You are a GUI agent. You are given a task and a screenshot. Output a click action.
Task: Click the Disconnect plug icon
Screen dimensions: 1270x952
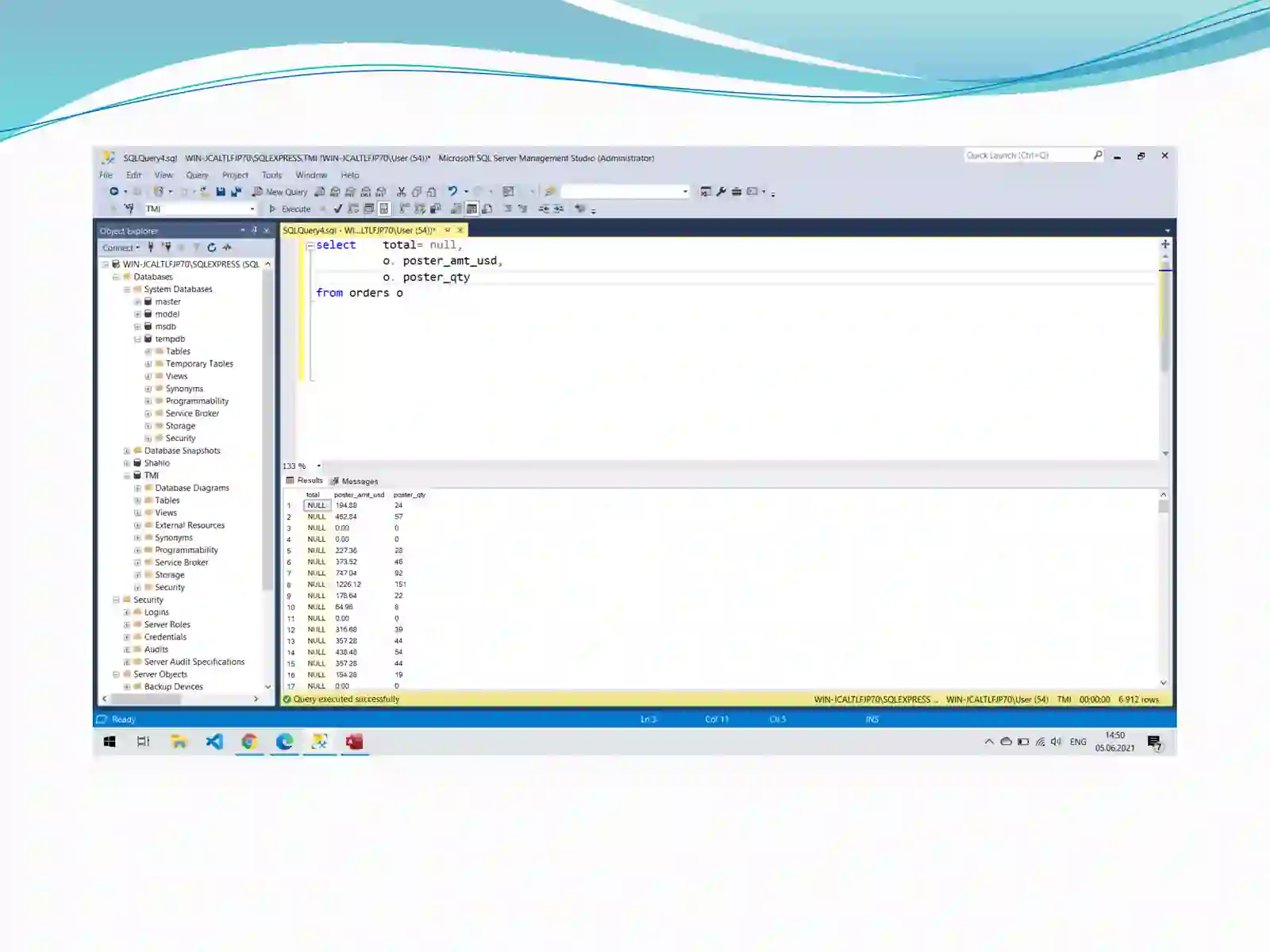167,248
